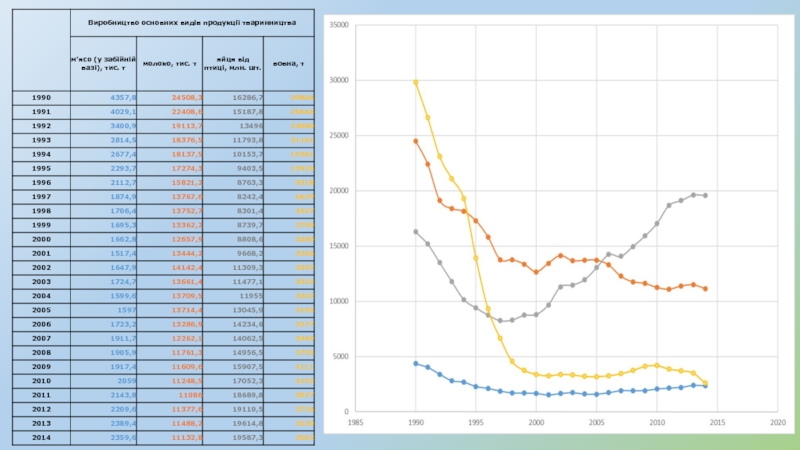Image resolution: width=800 pixels, height=450 pixels.
Task: Select year cell 2003 in the table
Action: [41, 282]
